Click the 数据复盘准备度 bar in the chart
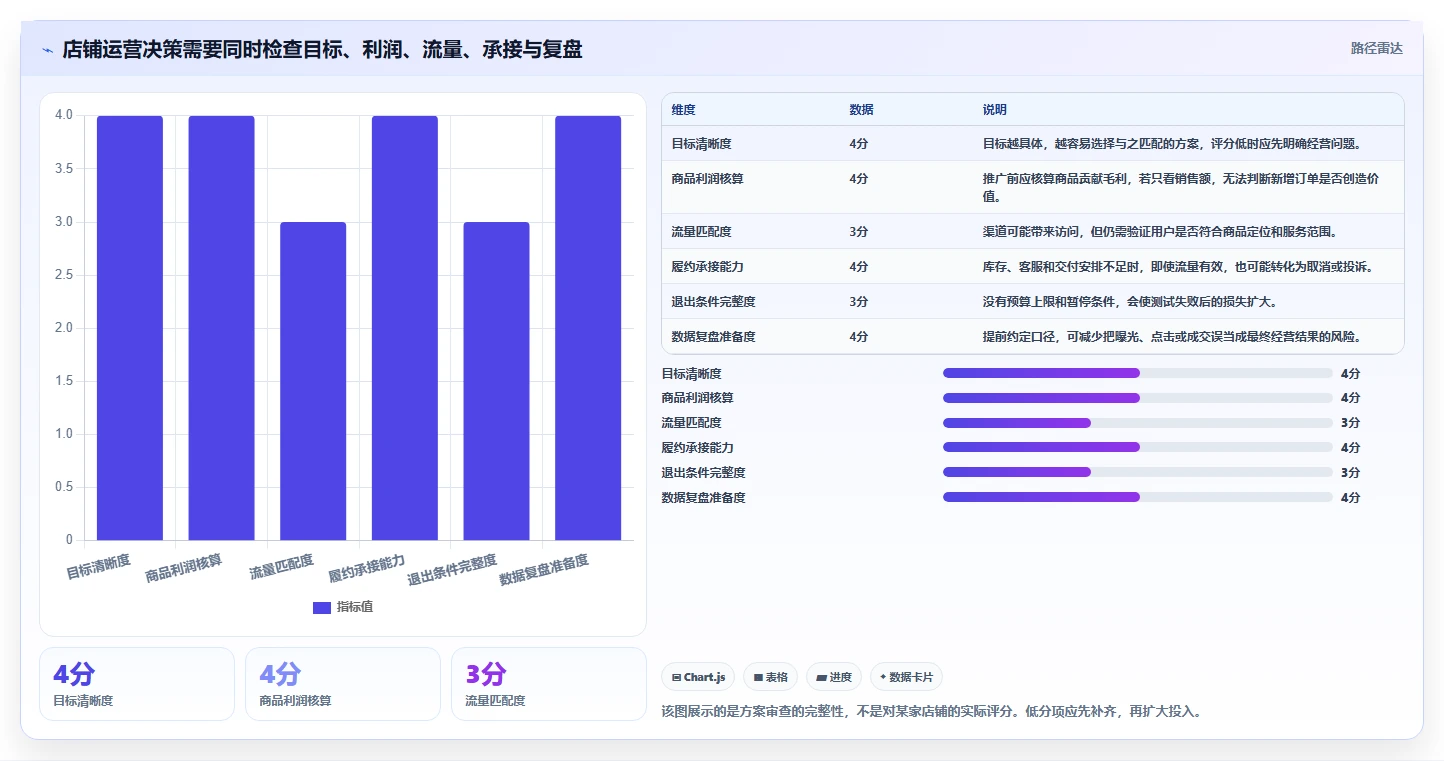This screenshot has width=1444, height=761. 588,328
